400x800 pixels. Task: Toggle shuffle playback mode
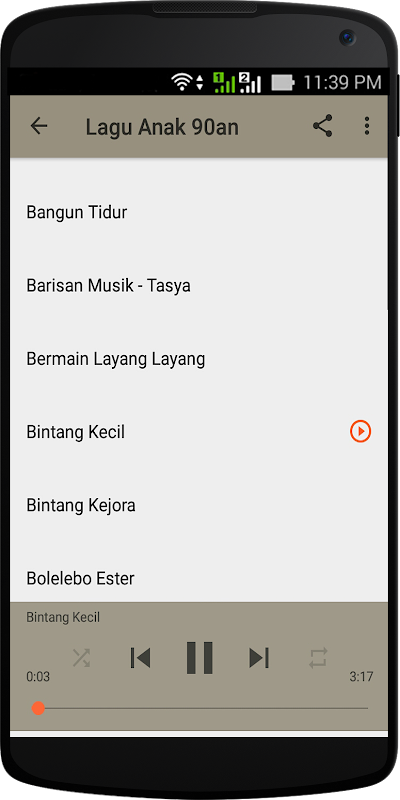81,658
